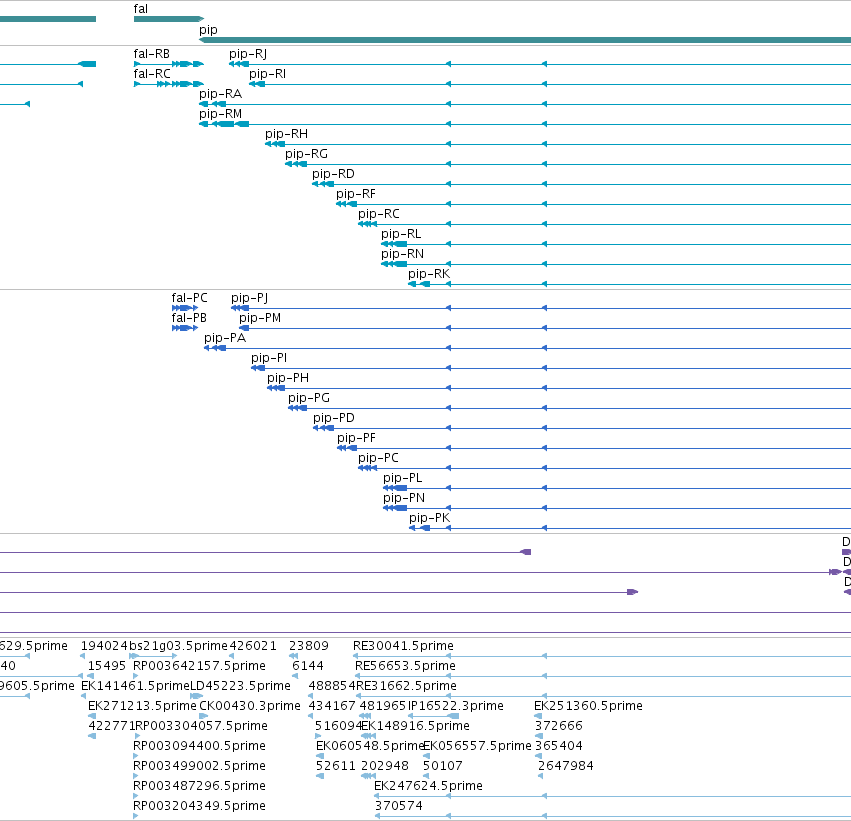Select the fal gene bar
This screenshot has width=851, height=821.
(169, 19)
